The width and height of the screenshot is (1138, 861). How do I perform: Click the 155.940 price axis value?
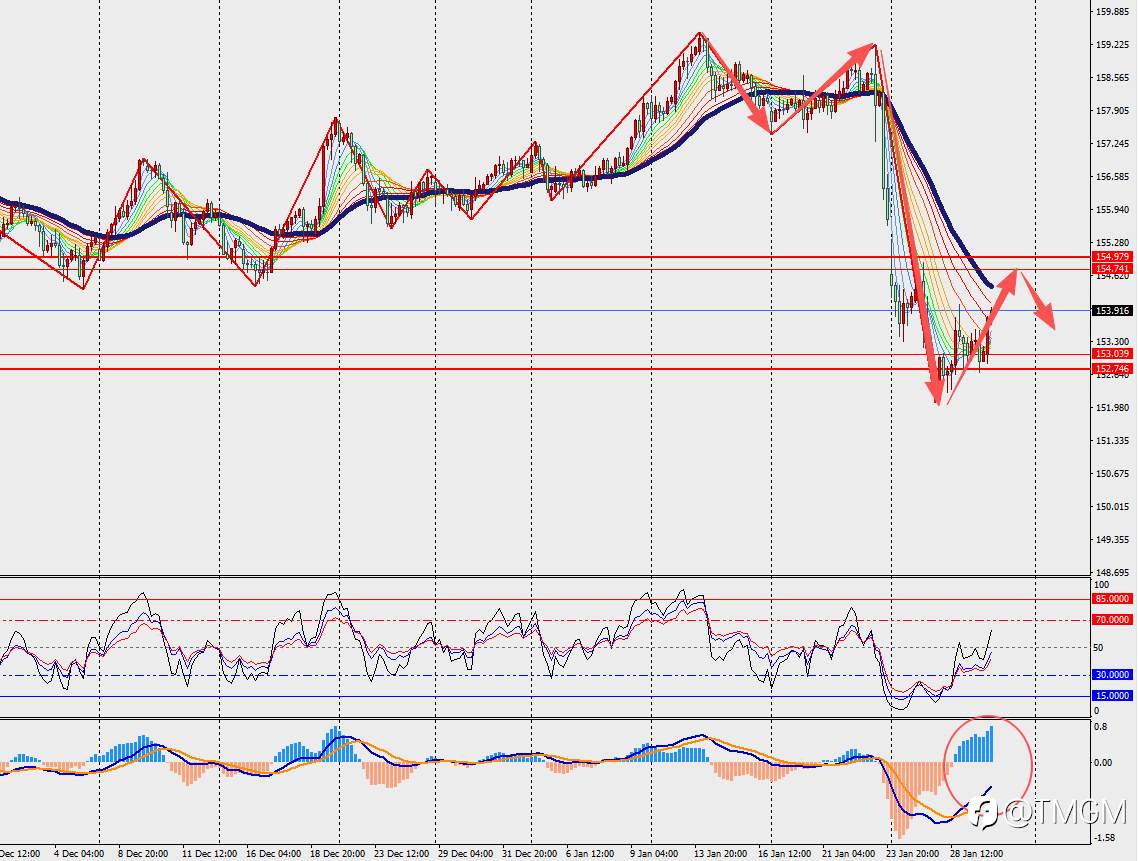1112,210
